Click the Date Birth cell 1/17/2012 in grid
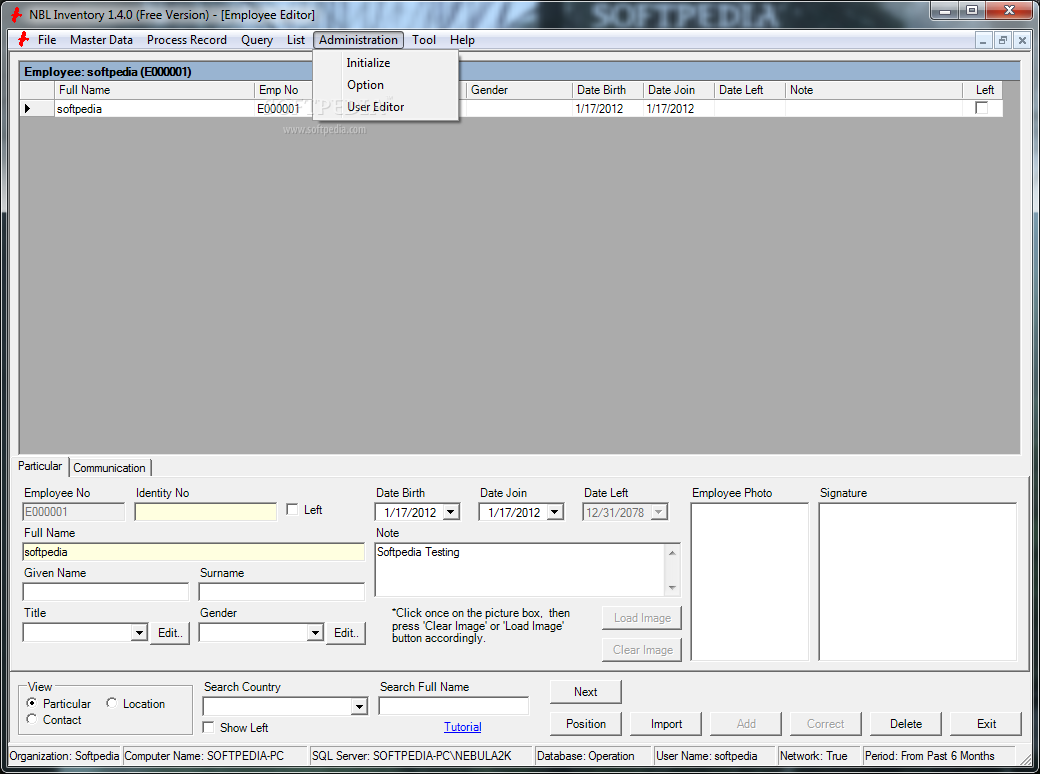Image resolution: width=1040 pixels, height=774 pixels. tap(608, 109)
